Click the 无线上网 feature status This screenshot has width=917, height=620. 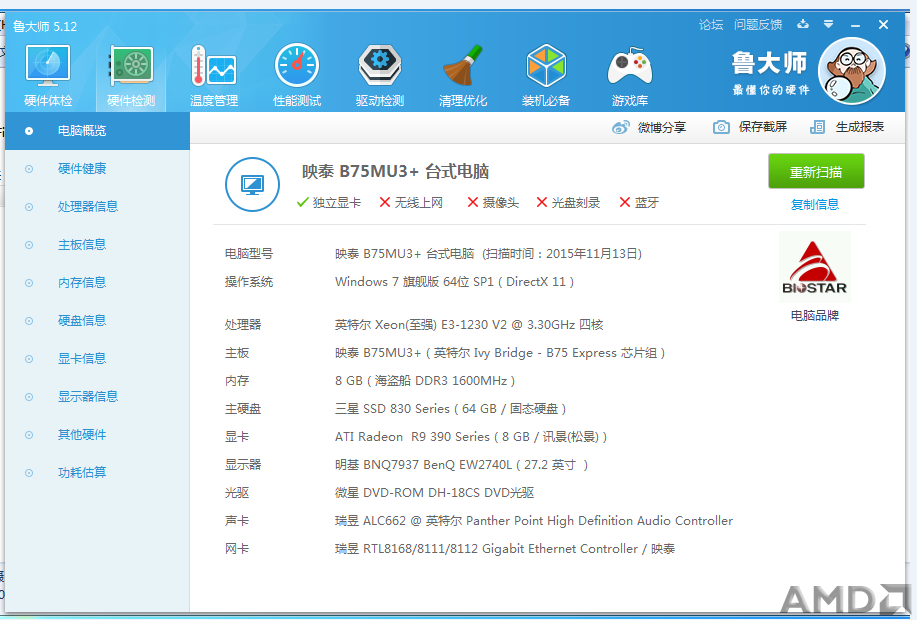pyautogui.click(x=411, y=202)
